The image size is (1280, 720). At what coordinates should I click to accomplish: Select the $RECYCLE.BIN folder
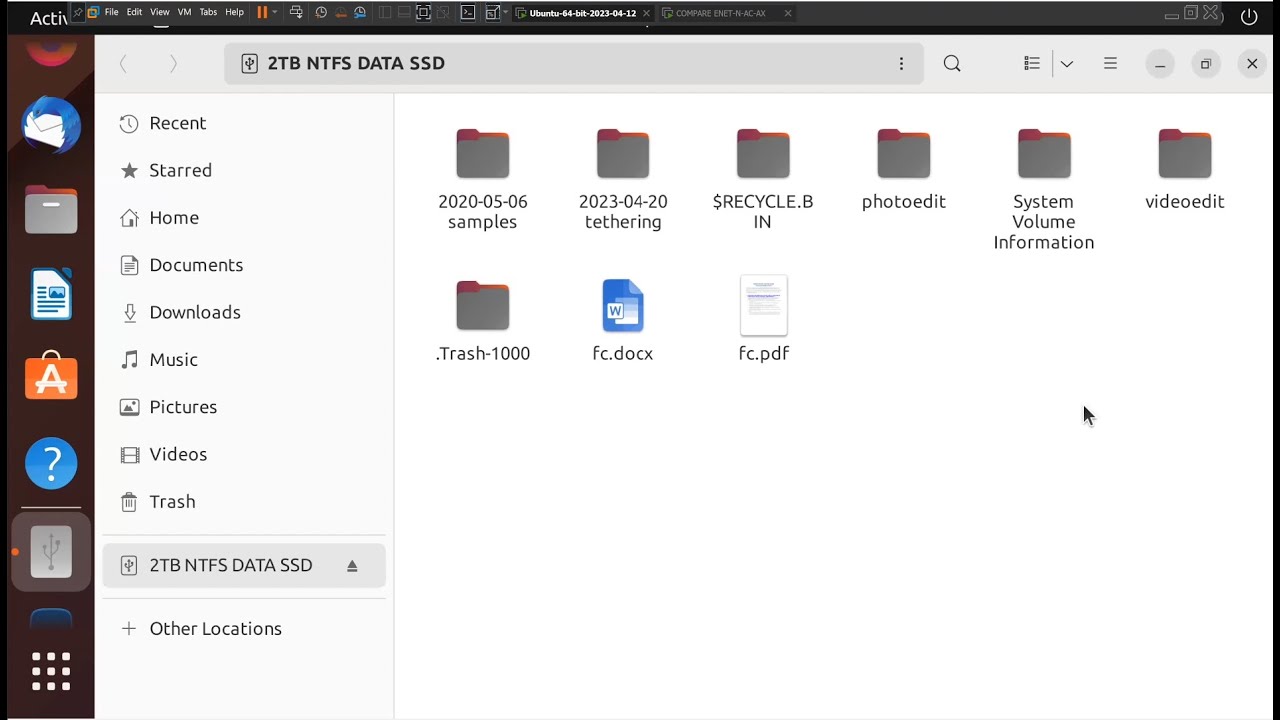[763, 180]
